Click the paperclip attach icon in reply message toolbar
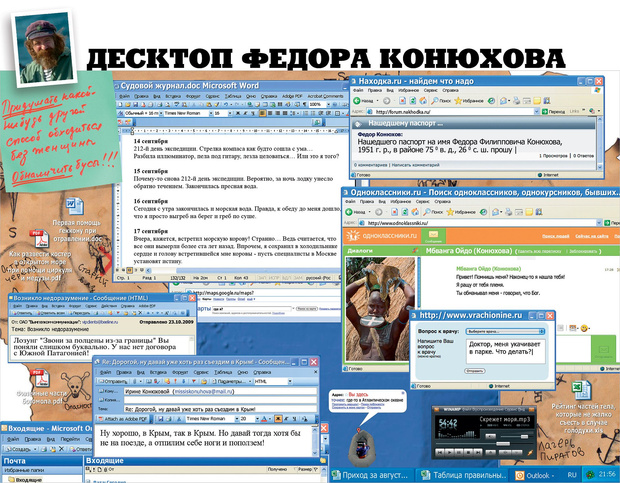 coord(135,381)
